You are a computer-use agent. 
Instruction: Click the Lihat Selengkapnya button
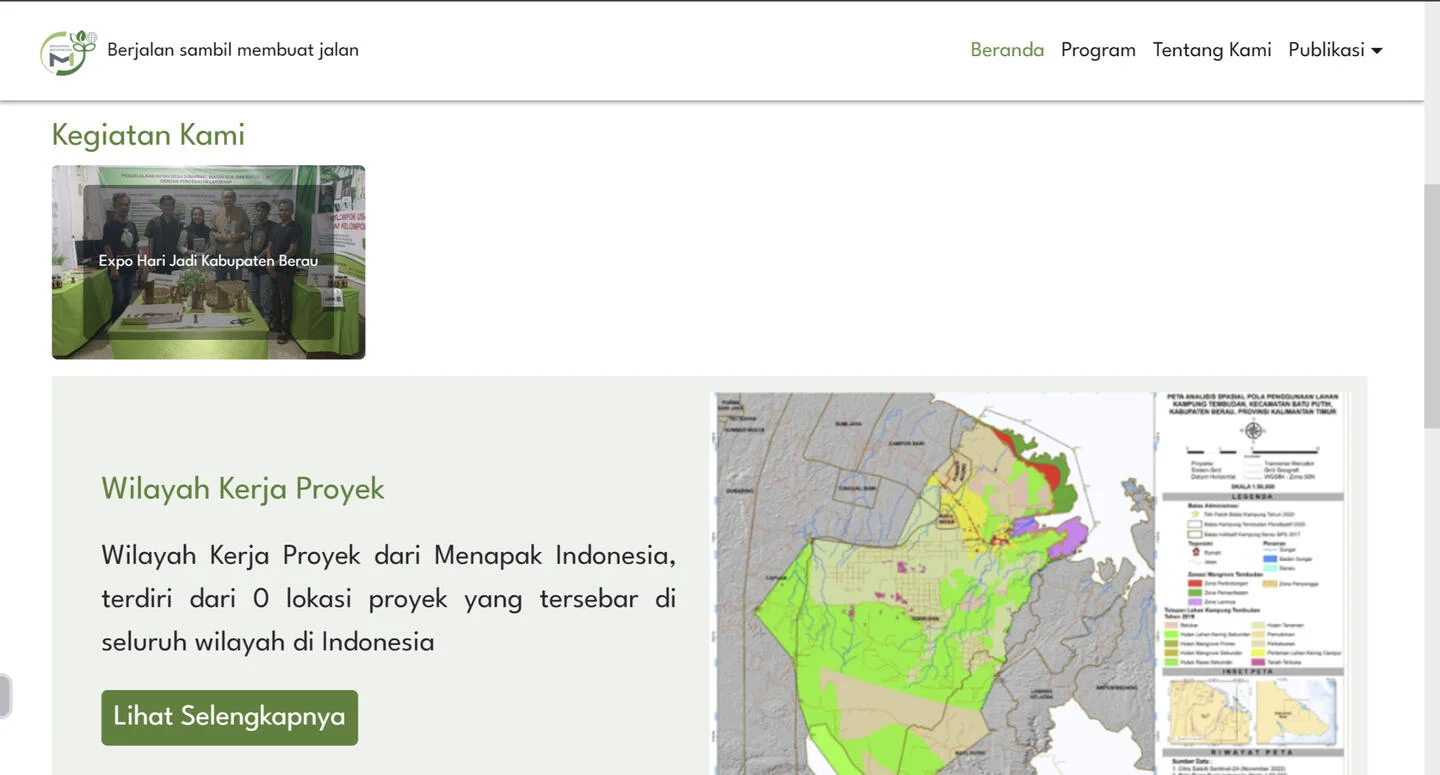click(228, 717)
